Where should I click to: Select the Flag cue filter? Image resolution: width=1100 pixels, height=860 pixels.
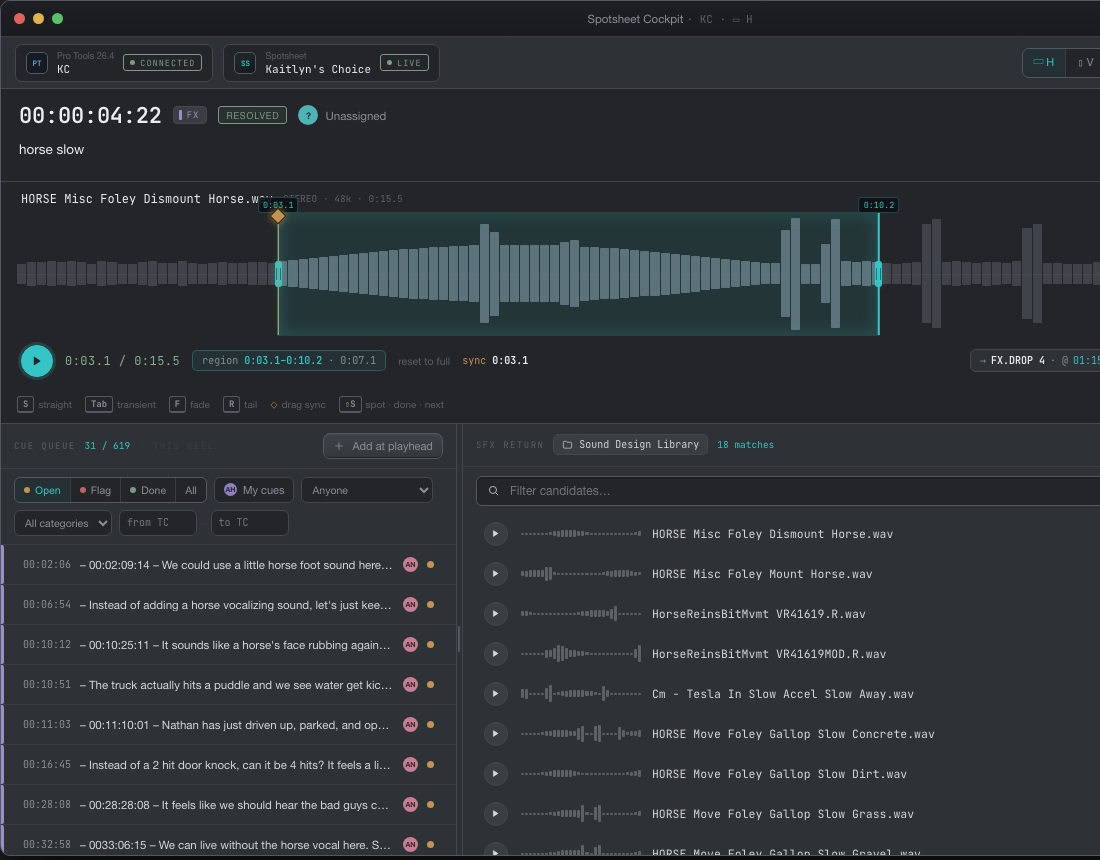95,490
